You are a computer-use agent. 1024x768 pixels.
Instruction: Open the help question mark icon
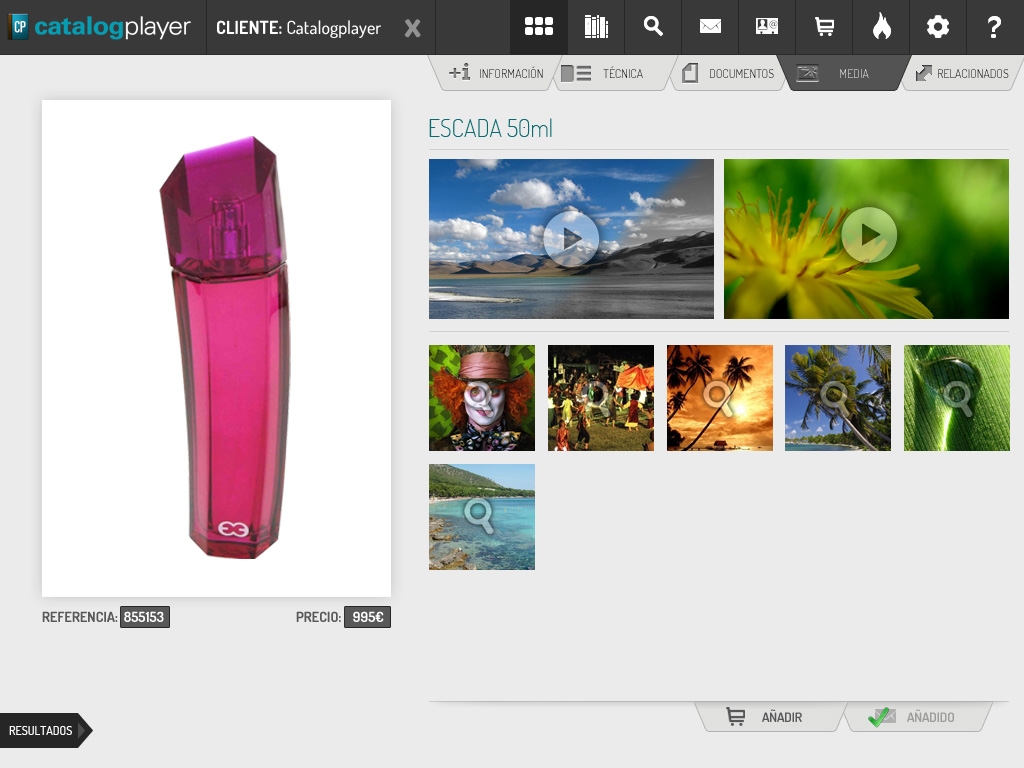995,27
